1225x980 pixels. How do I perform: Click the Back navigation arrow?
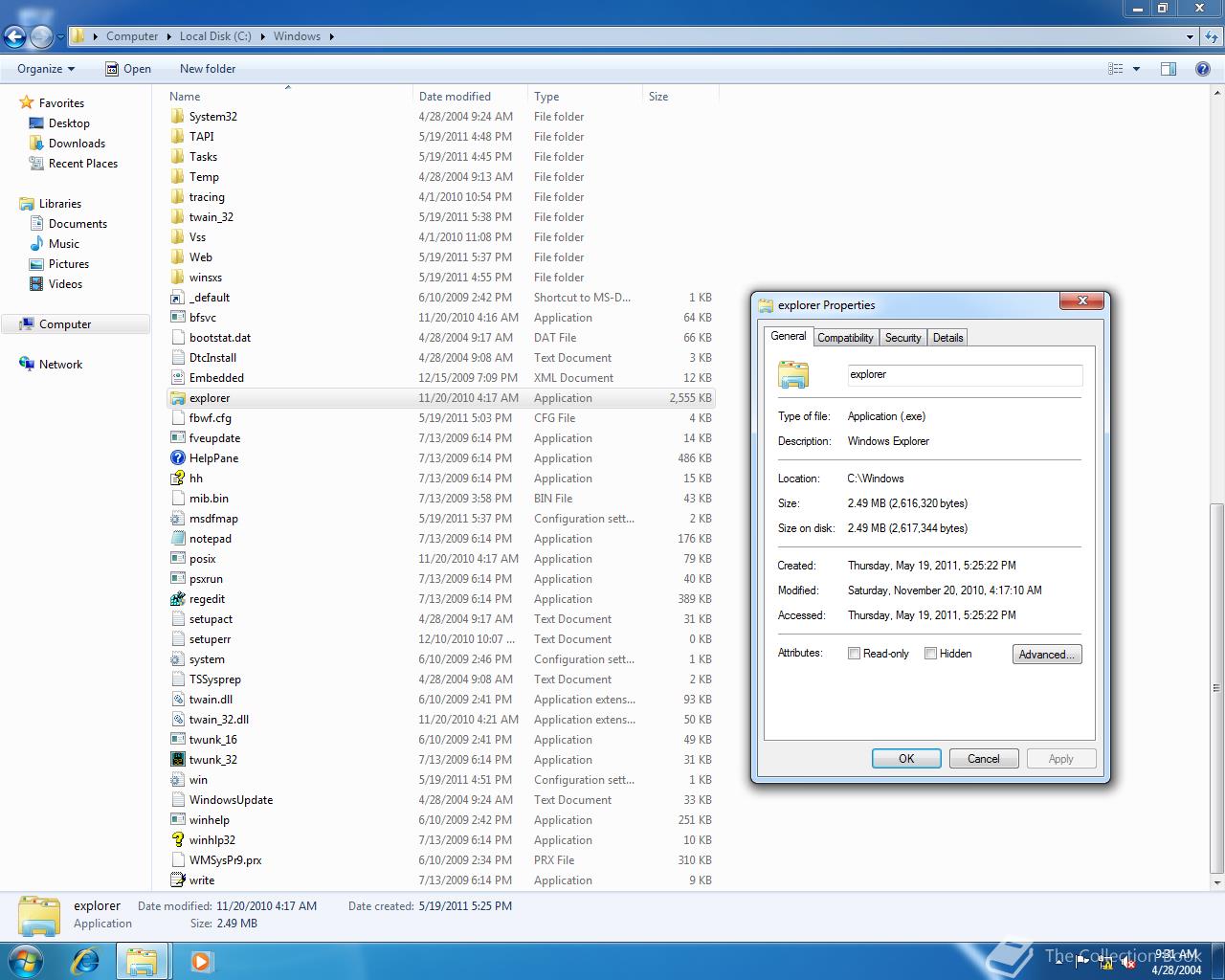[x=15, y=36]
